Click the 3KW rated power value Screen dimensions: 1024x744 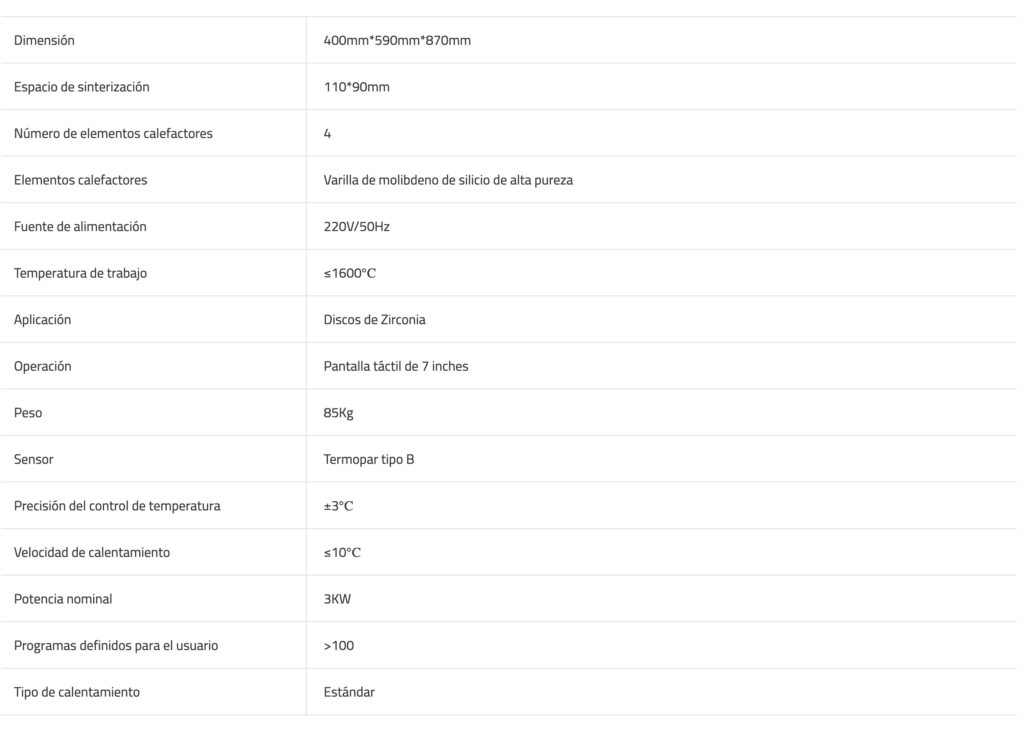pyautogui.click(x=337, y=599)
